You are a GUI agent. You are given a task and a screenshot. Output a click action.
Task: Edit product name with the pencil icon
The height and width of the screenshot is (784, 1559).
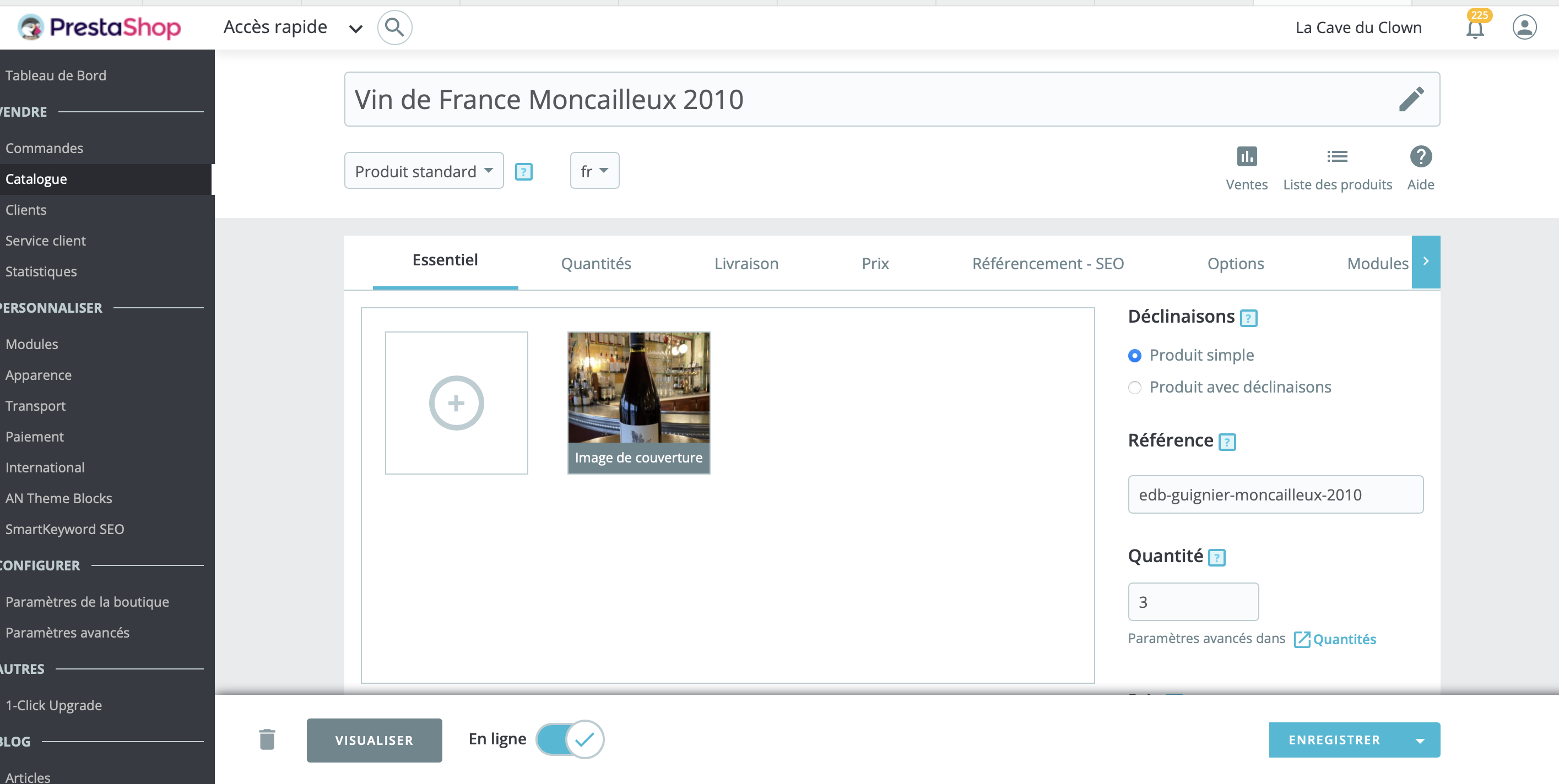[x=1412, y=99]
